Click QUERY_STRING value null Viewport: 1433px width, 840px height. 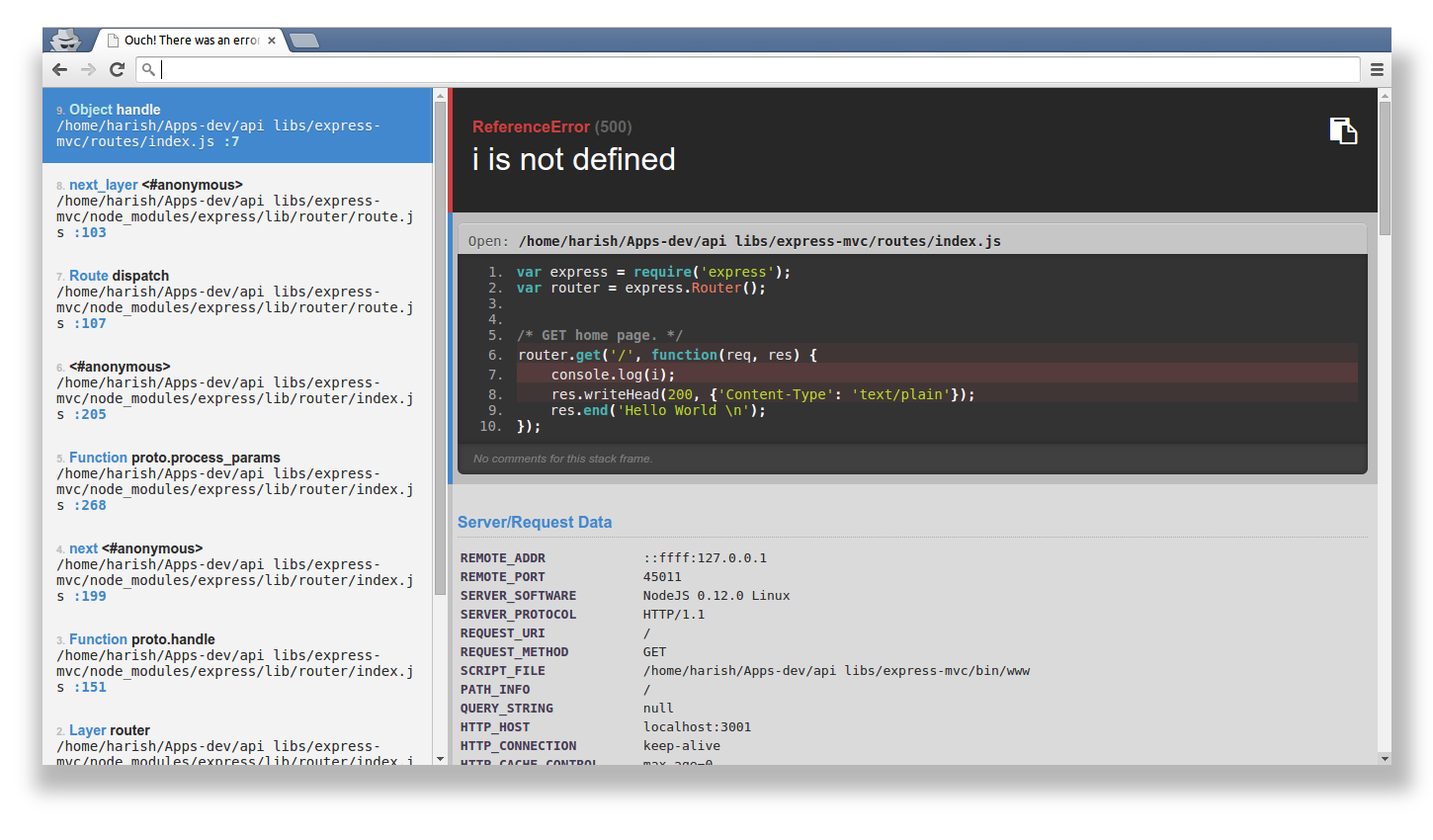[658, 709]
